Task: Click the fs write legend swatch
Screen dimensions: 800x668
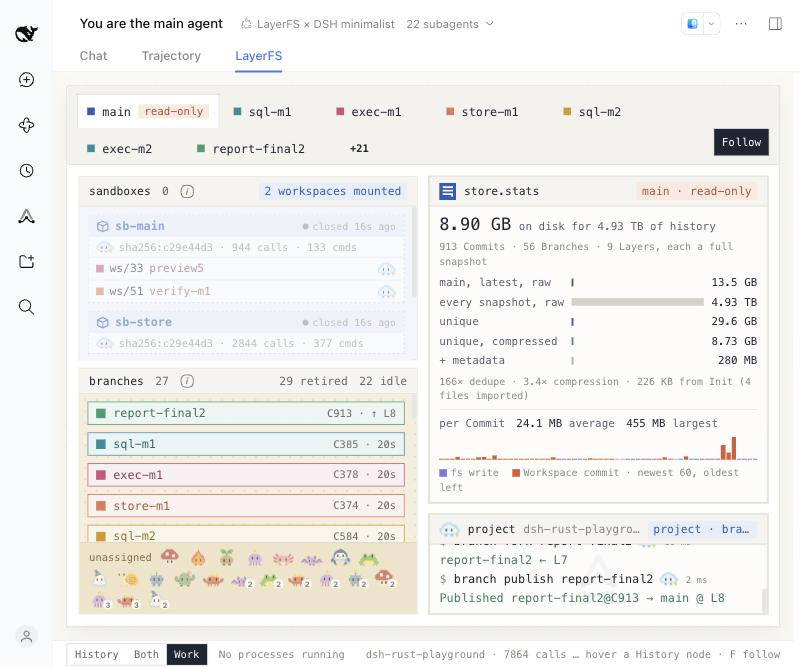Action: pos(443,473)
